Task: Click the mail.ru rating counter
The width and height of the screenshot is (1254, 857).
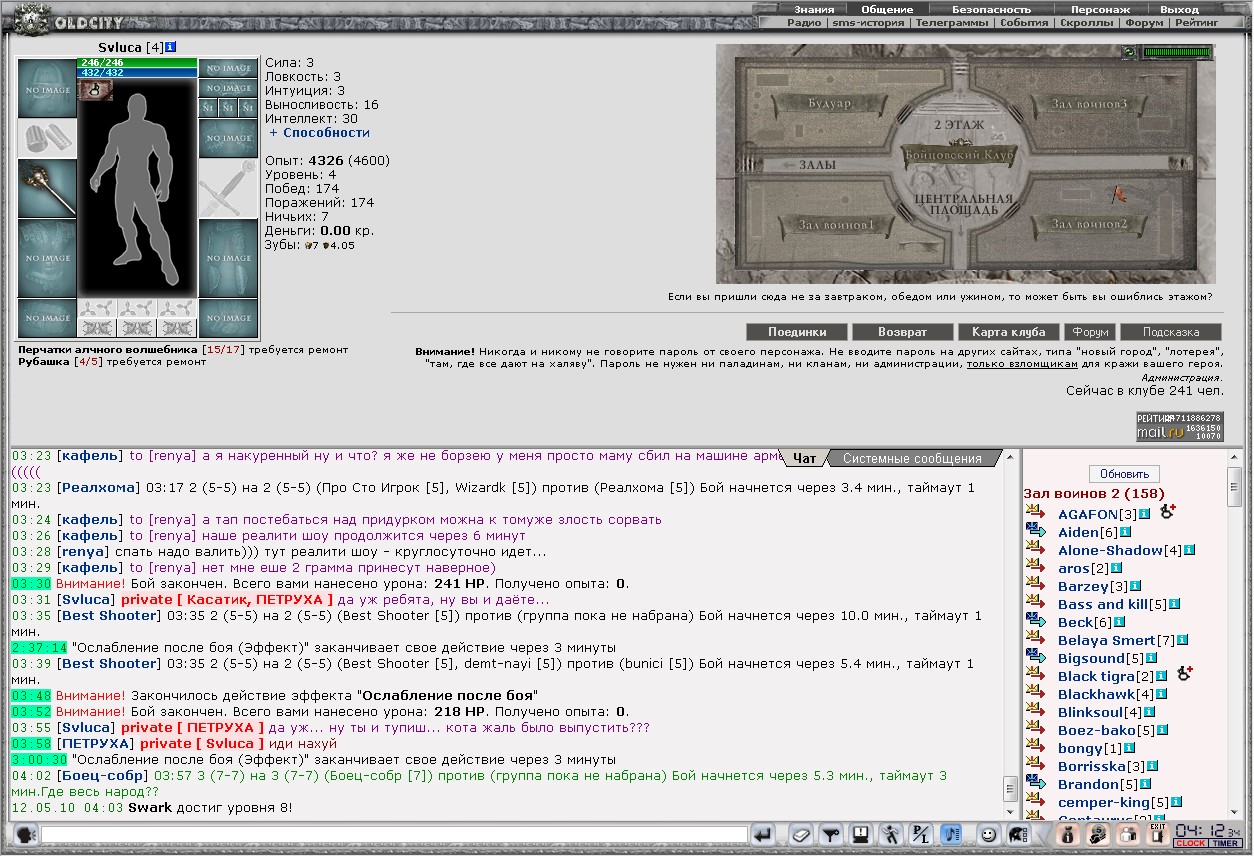Action: point(1180,426)
